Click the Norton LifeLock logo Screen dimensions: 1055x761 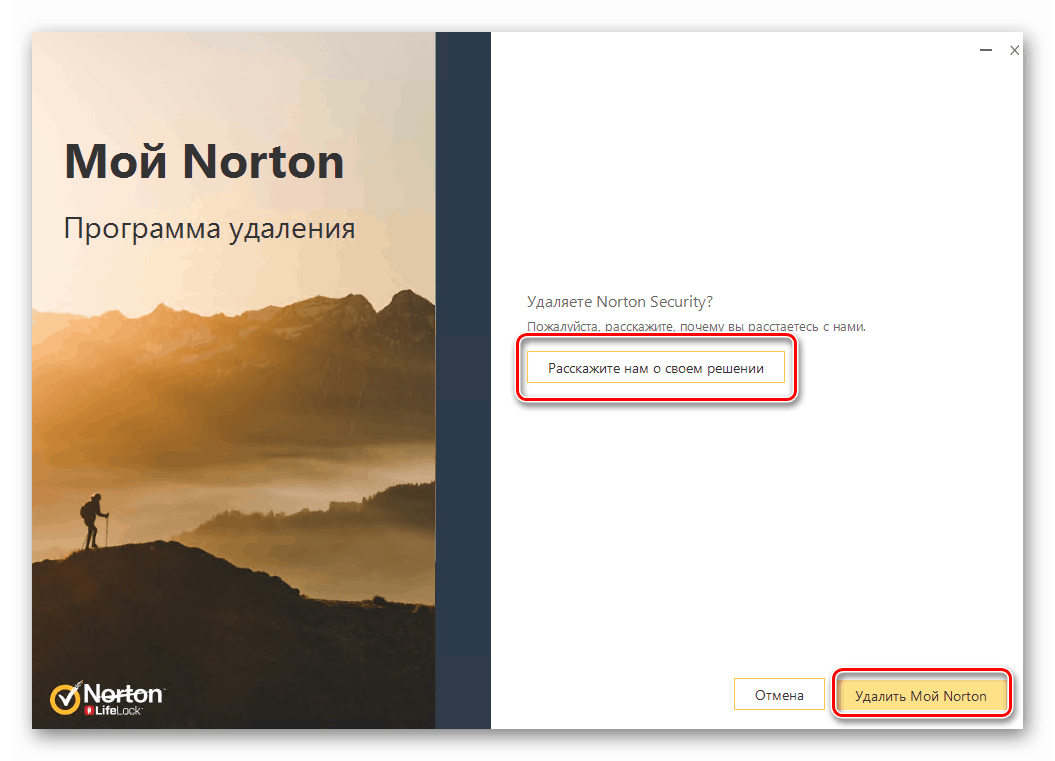coord(107,698)
